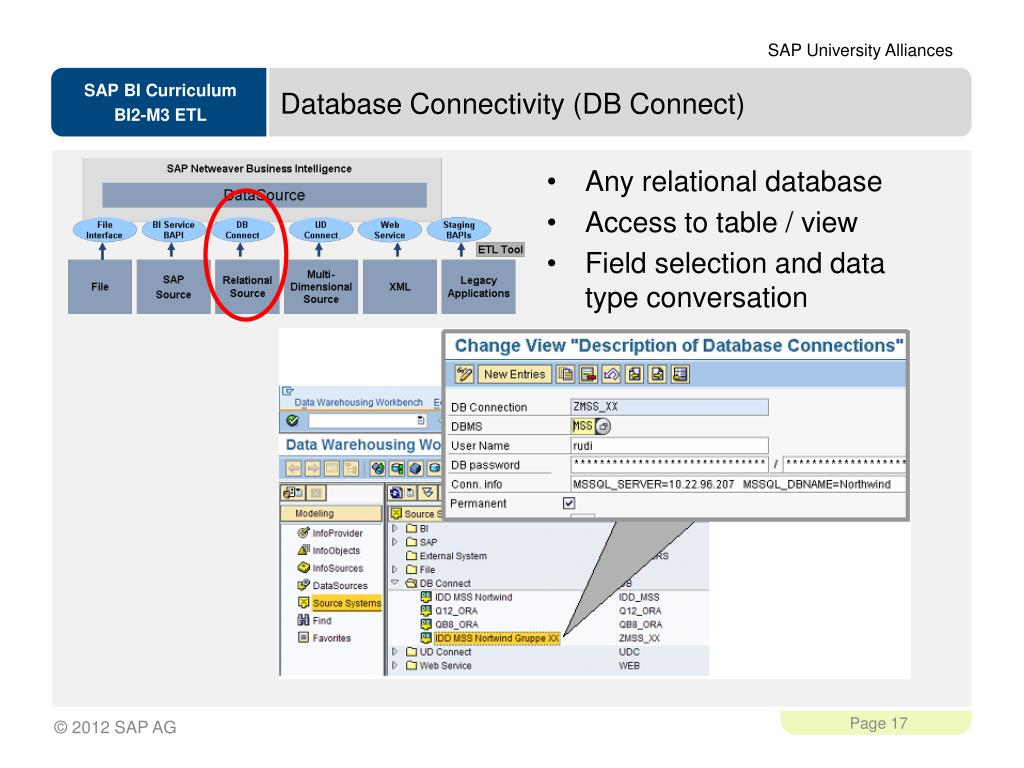Click the Legacy Applications box in the diagram
The height and width of the screenshot is (768, 1024).
(x=479, y=287)
